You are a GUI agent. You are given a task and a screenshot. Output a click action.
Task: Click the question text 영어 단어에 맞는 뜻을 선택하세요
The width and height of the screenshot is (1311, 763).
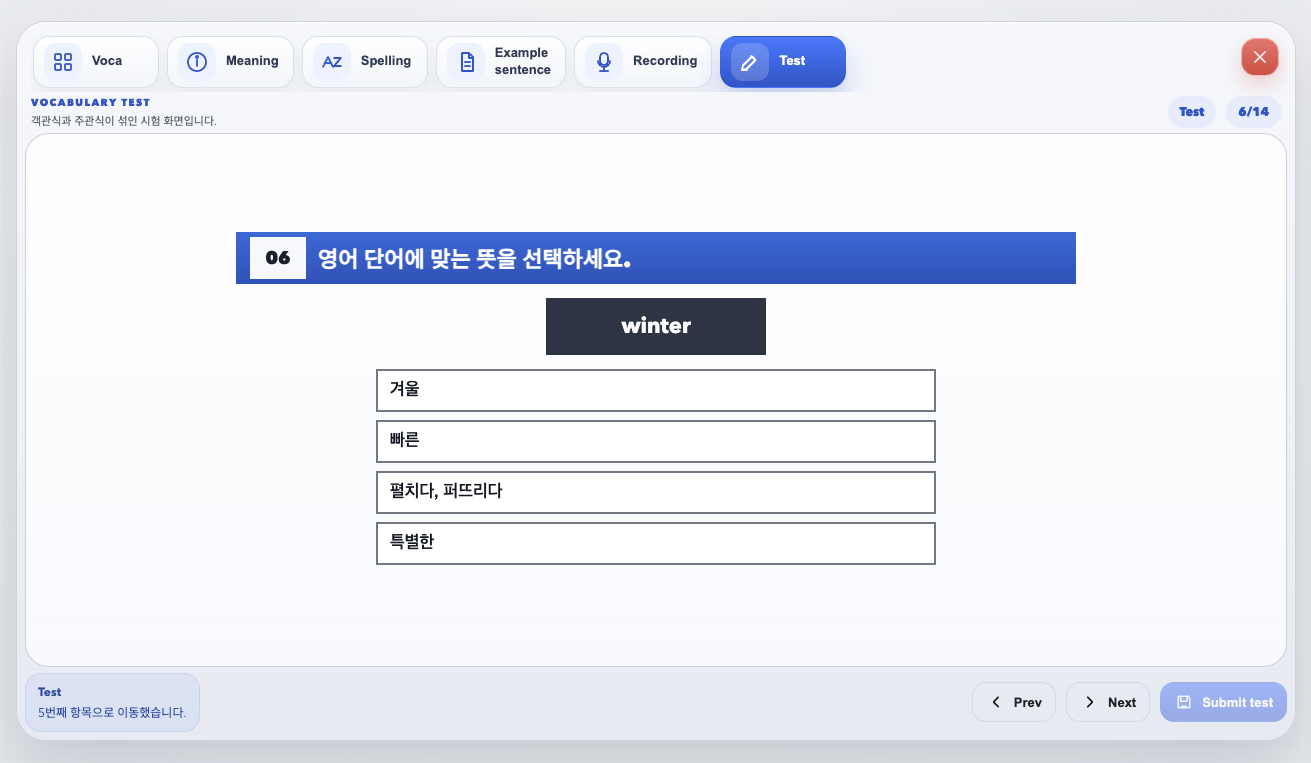click(474, 259)
